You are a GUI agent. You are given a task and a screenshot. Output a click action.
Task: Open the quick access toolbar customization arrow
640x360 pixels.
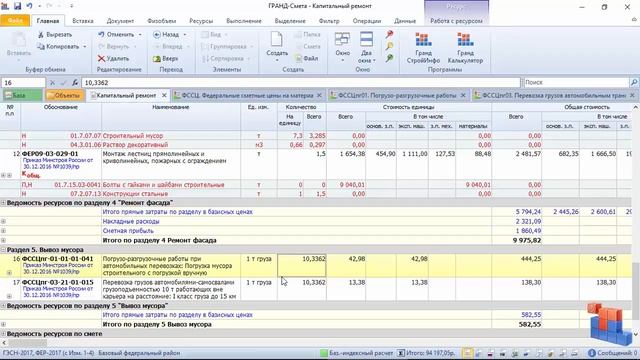71,6
